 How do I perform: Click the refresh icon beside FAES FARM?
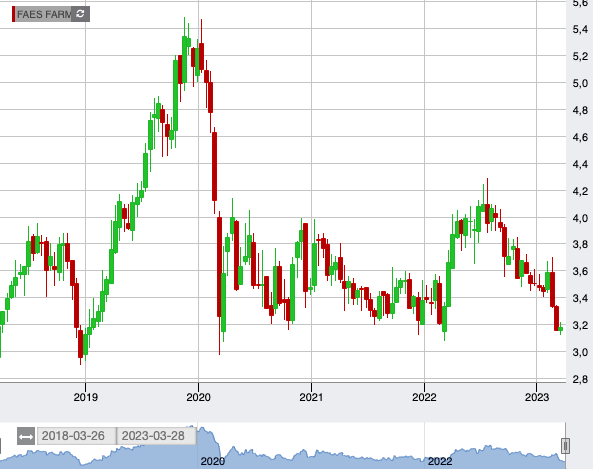click(x=80, y=14)
